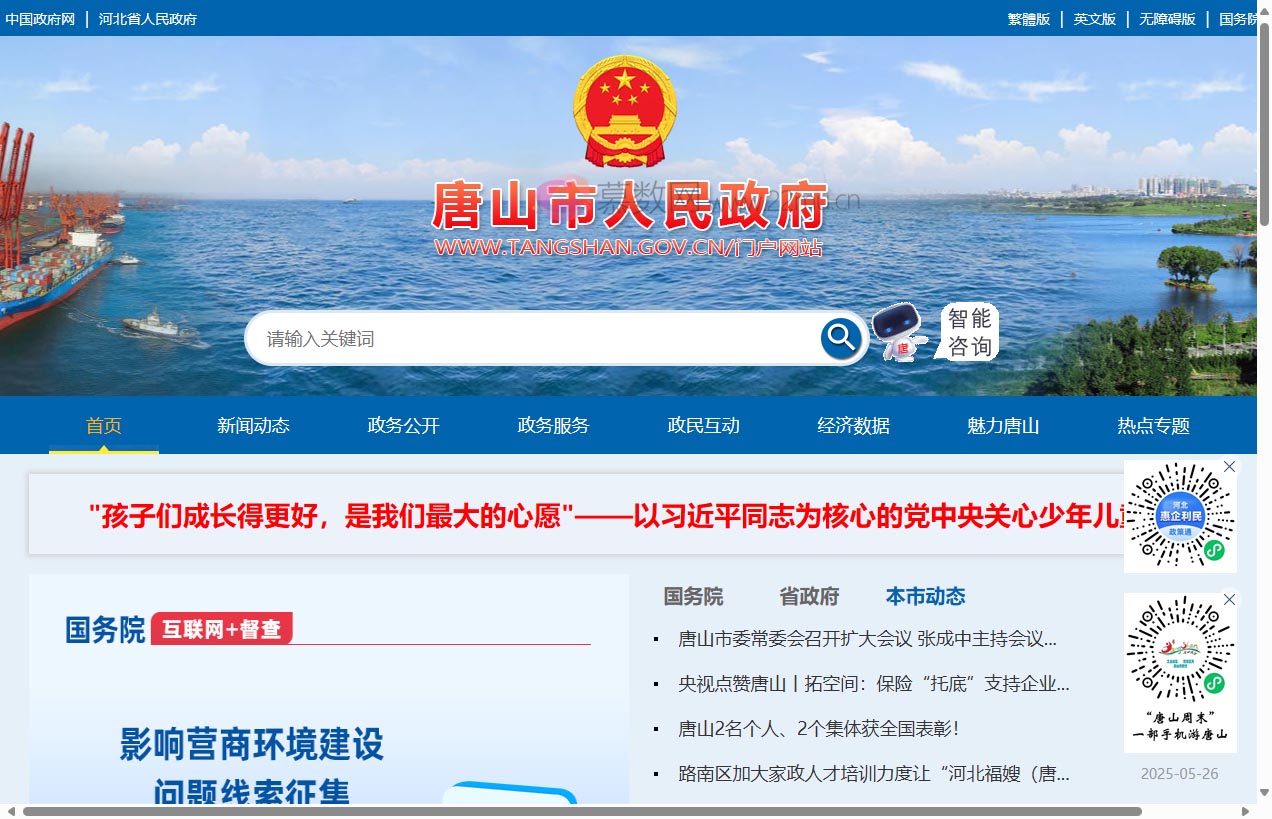Image resolution: width=1272 pixels, height=819 pixels.
Task: Switch to the 本市动态 news tab
Action: 926,597
